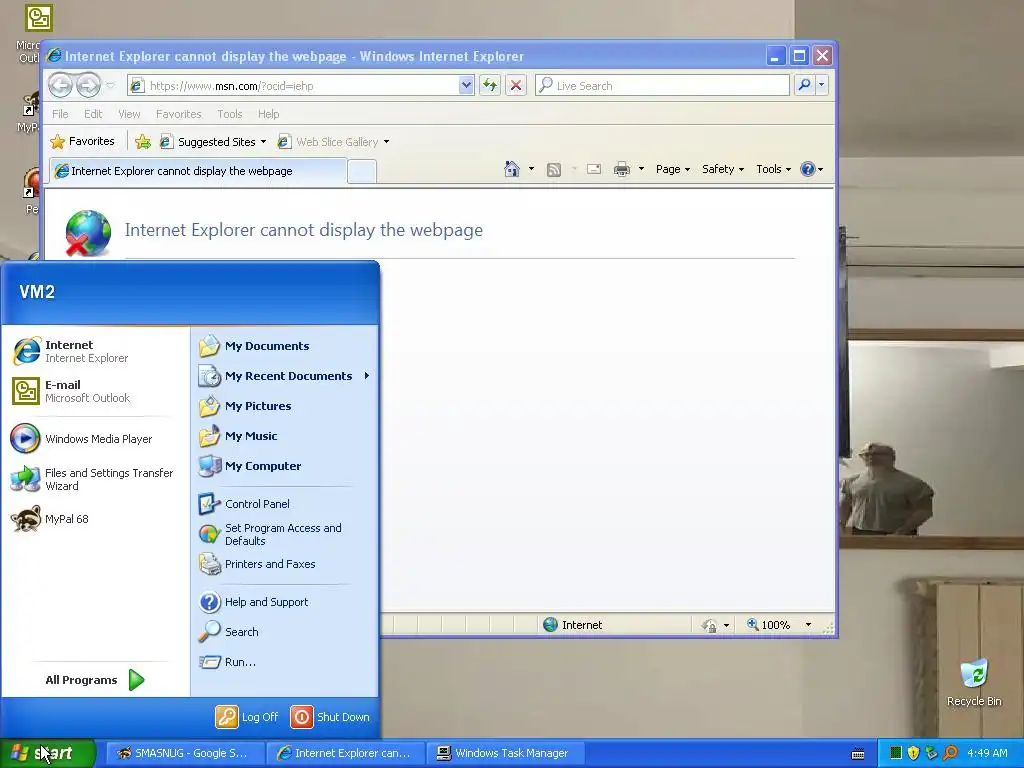Open Web Slice Gallery dropdown

(333, 142)
